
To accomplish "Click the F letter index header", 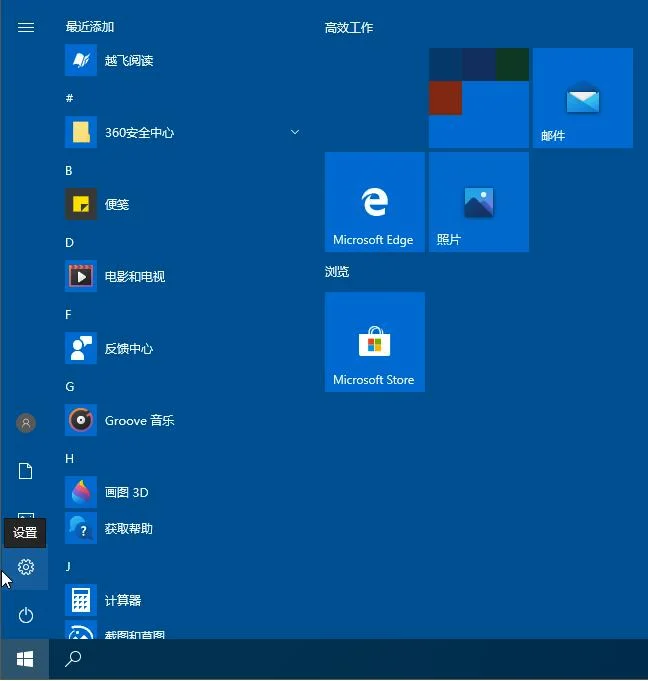I will pyautogui.click(x=68, y=314).
